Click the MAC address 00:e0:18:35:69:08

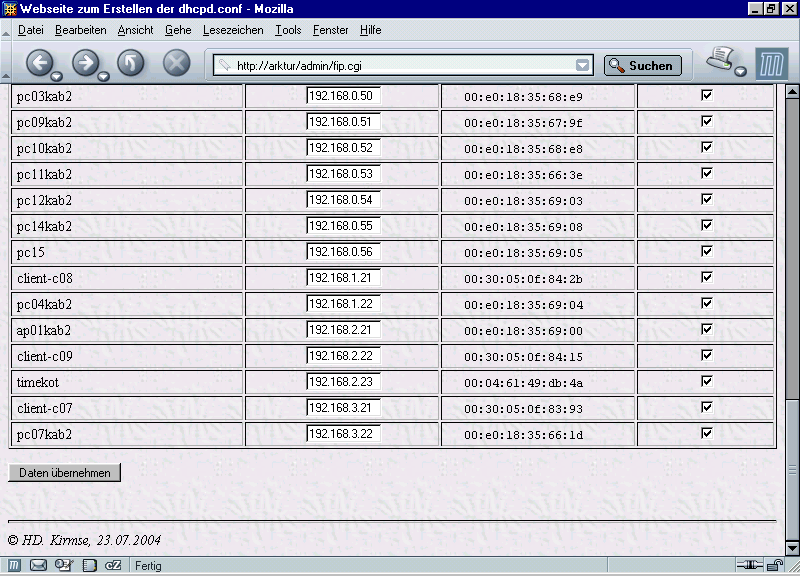coord(523,227)
